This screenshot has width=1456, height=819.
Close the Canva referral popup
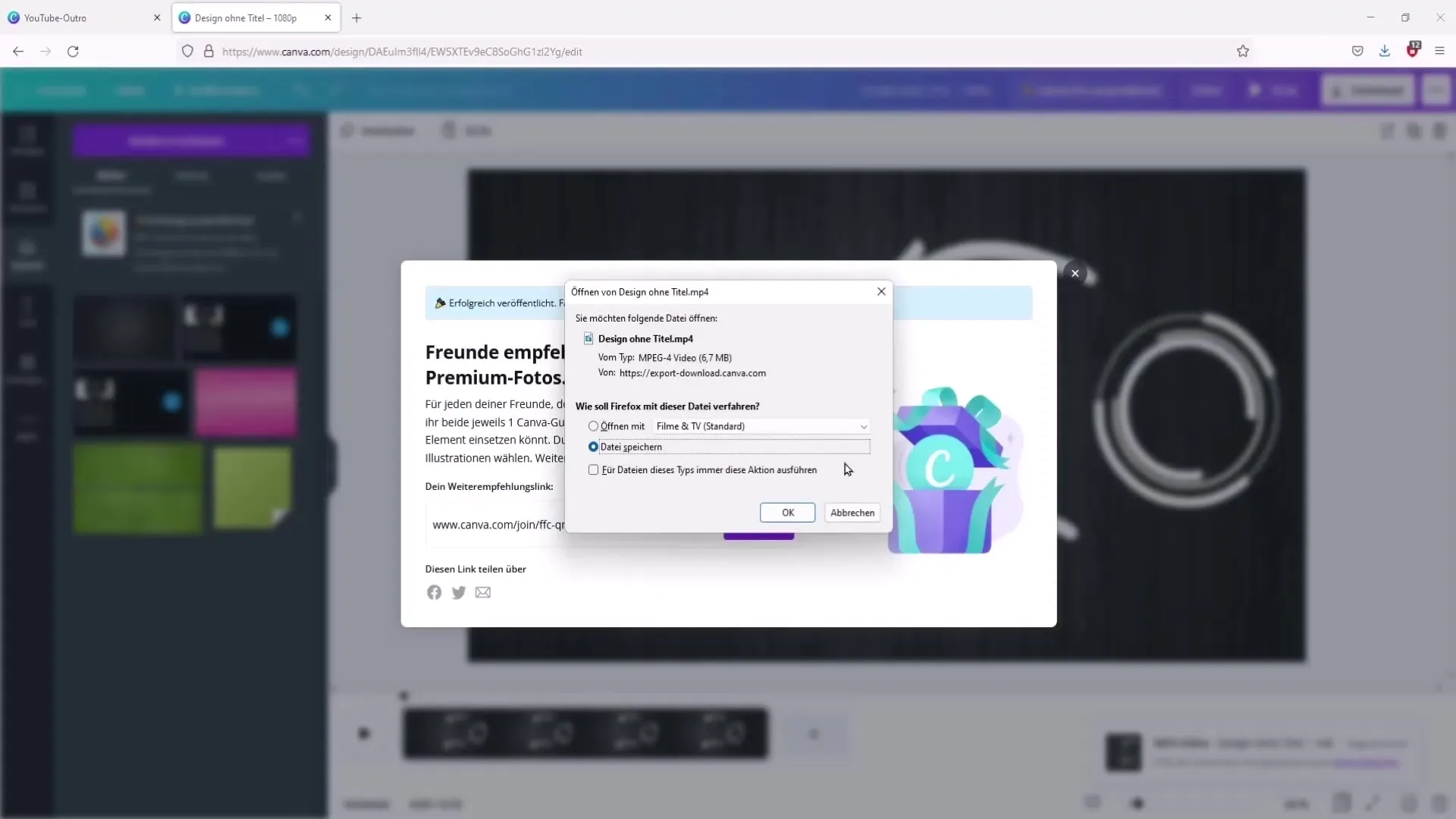click(x=1075, y=273)
